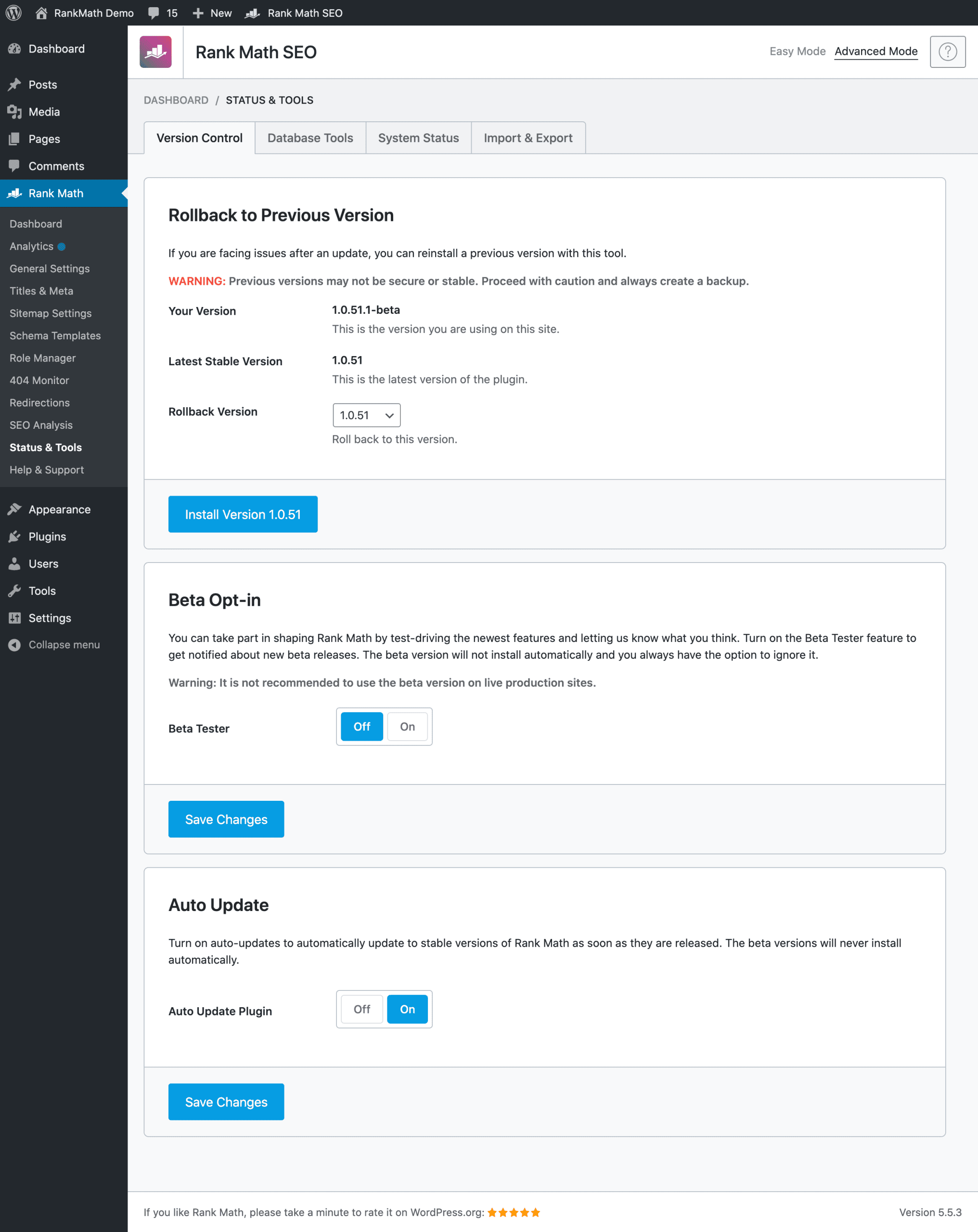Click the Pages icon in sidebar
This screenshot has height=1232, width=978.
tap(15, 139)
